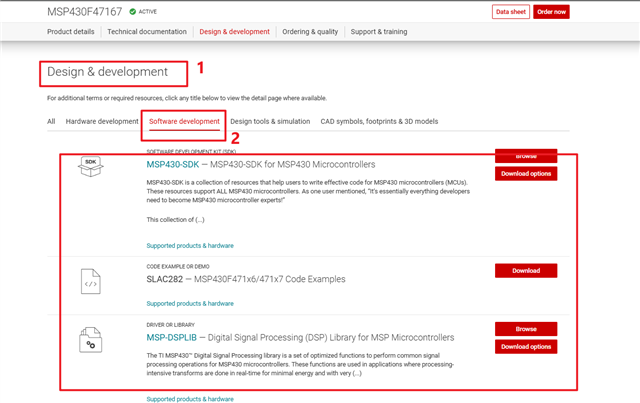The width and height of the screenshot is (640, 403).
Task: Click the 'DRIVER OR LIBRARY' label
Action: point(171,325)
